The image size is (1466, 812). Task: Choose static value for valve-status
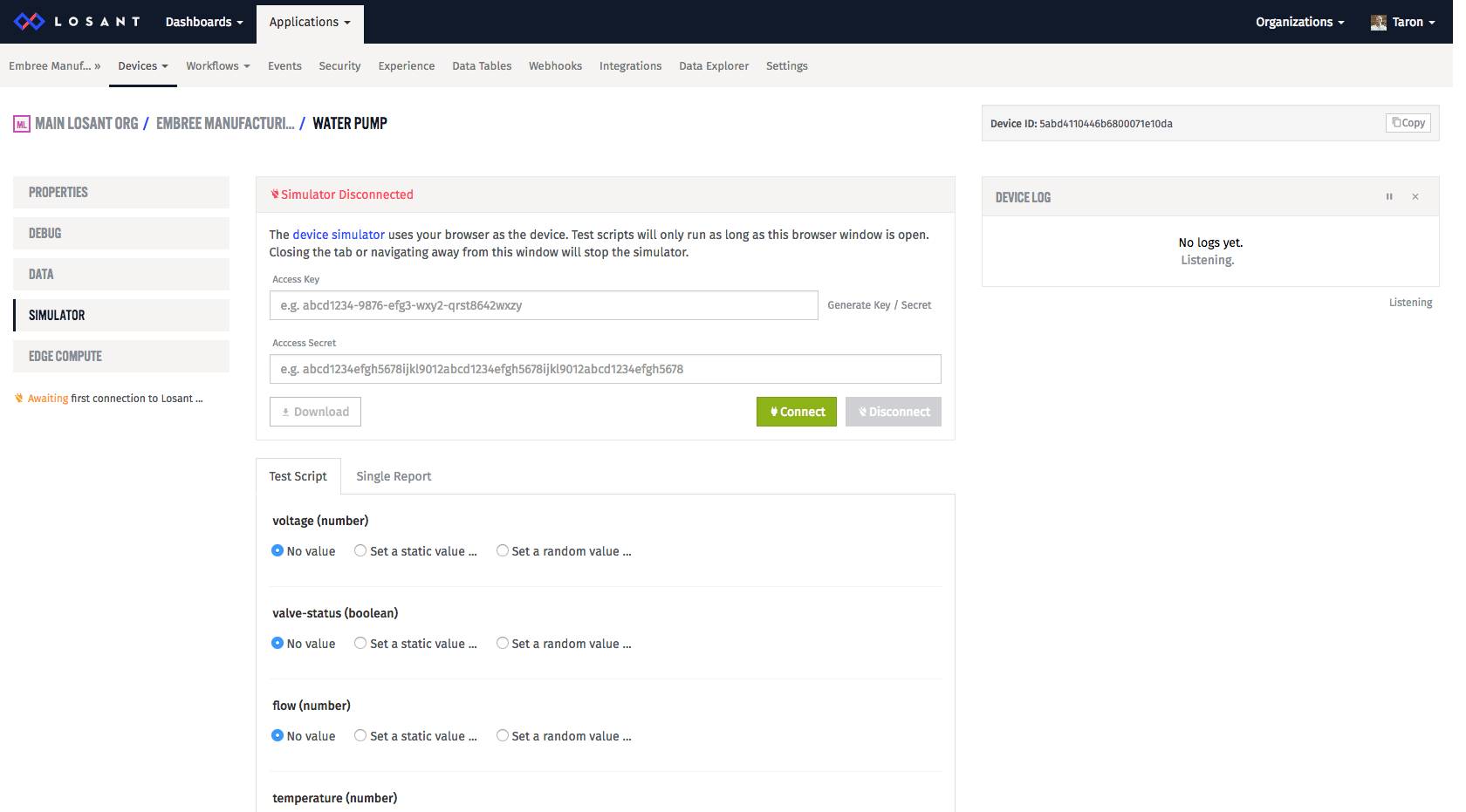[360, 643]
